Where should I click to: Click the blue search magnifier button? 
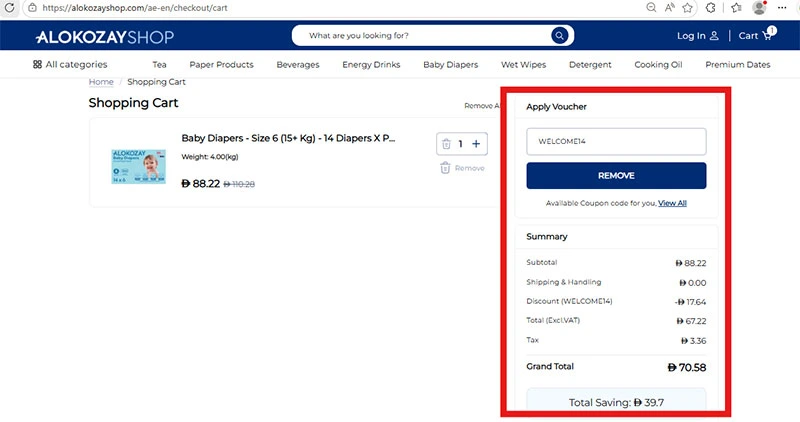pos(560,35)
